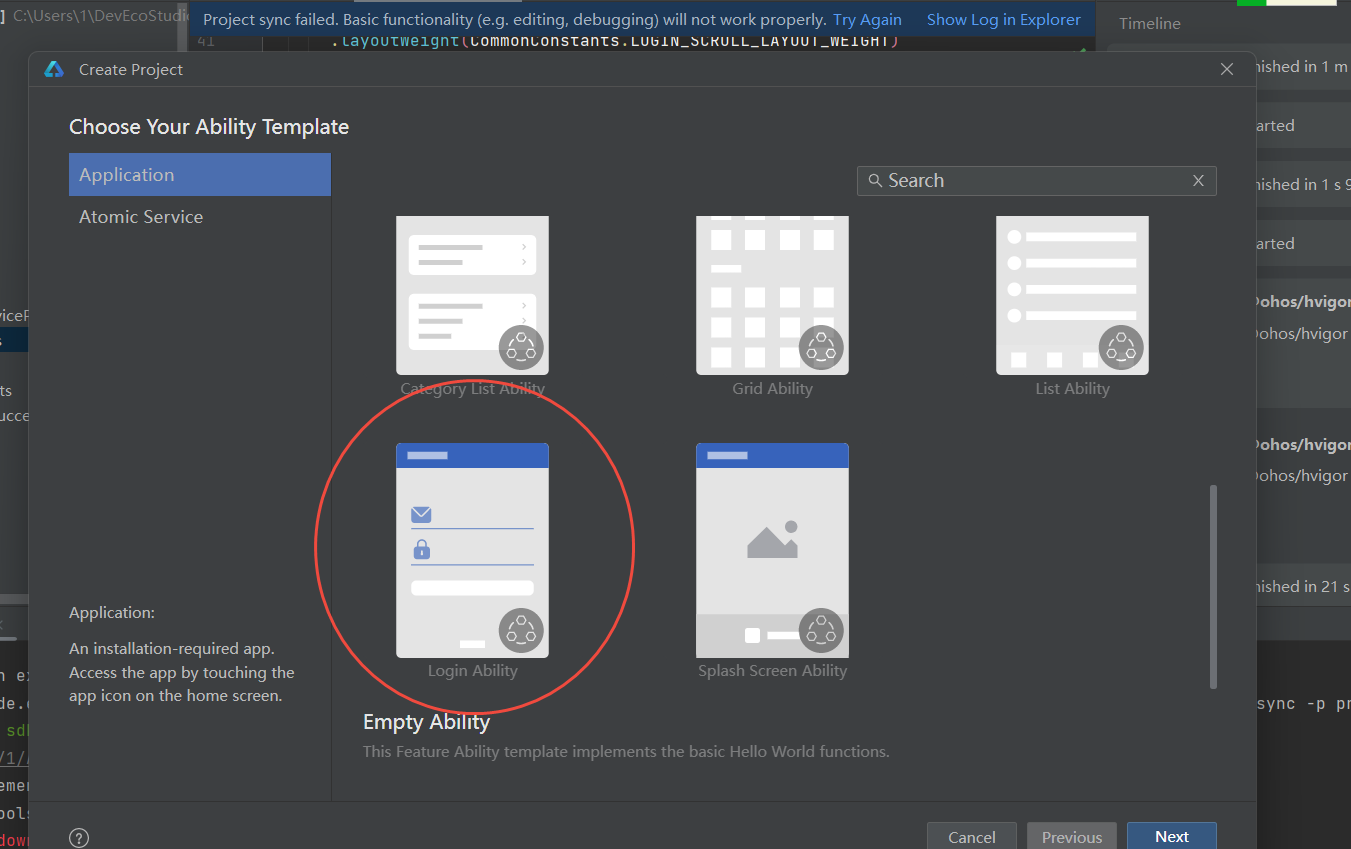
Task: Open help with the question mark icon
Action: coord(79,838)
